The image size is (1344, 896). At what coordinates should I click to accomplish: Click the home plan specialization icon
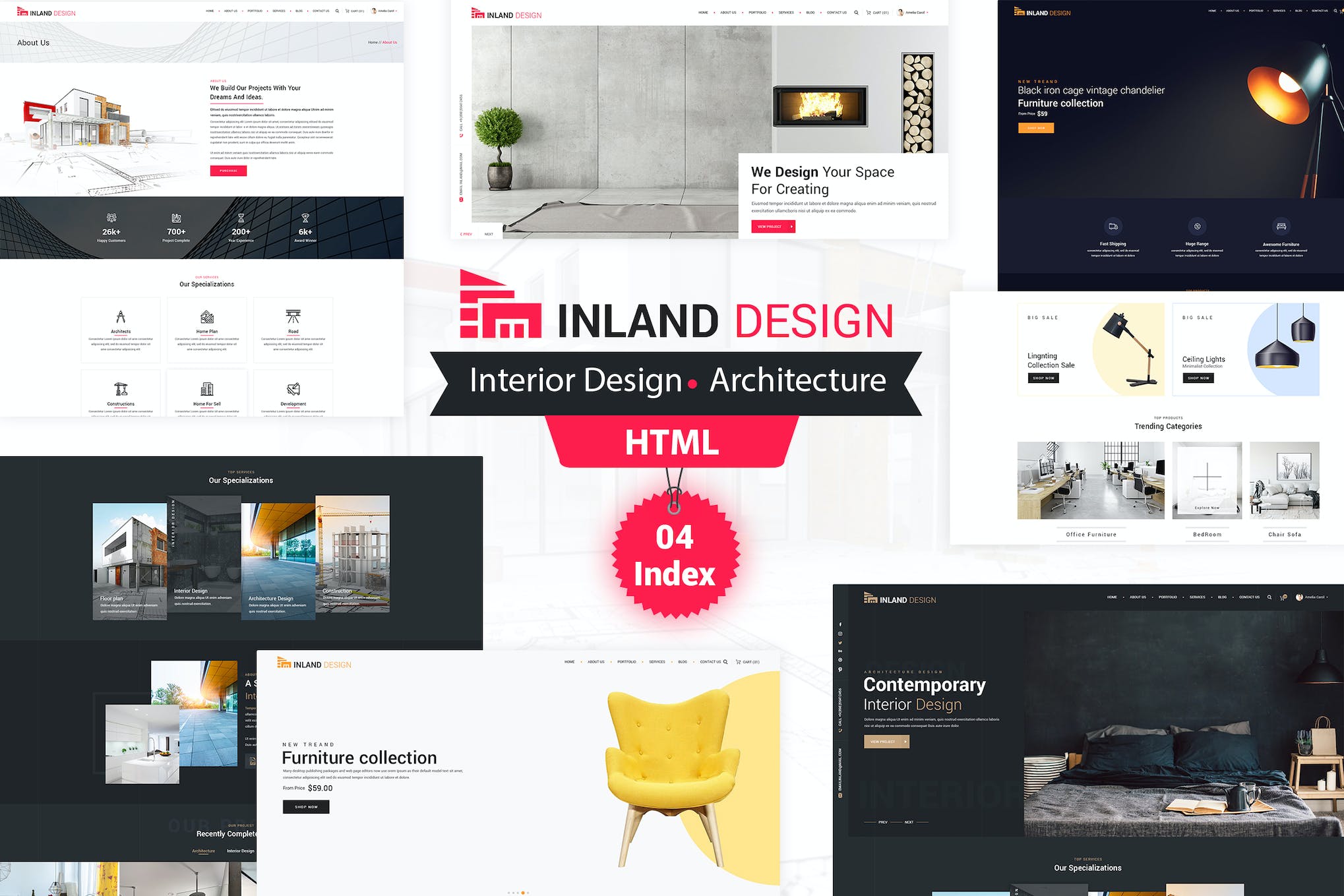click(207, 316)
